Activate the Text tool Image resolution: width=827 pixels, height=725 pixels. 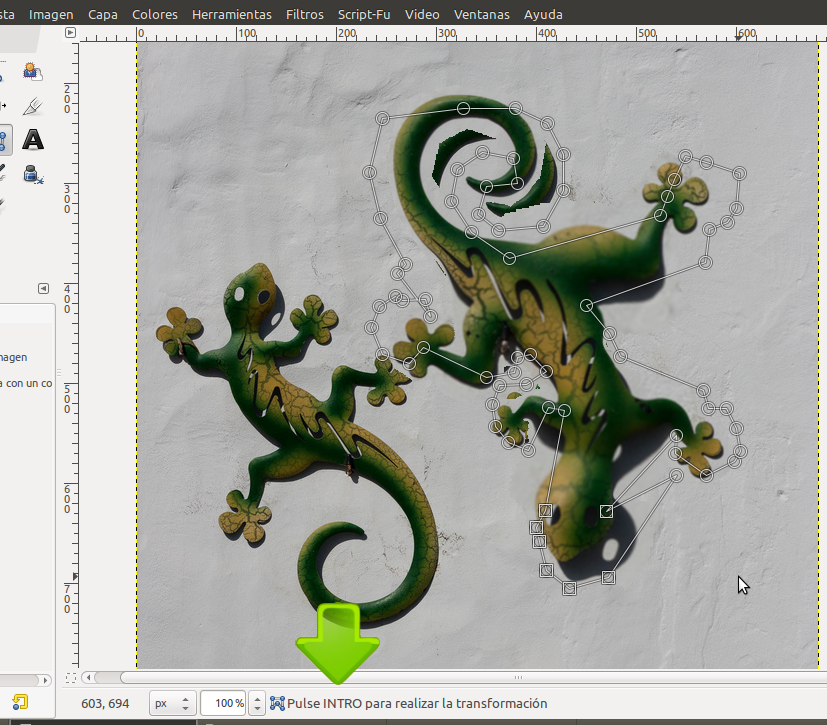click(33, 139)
